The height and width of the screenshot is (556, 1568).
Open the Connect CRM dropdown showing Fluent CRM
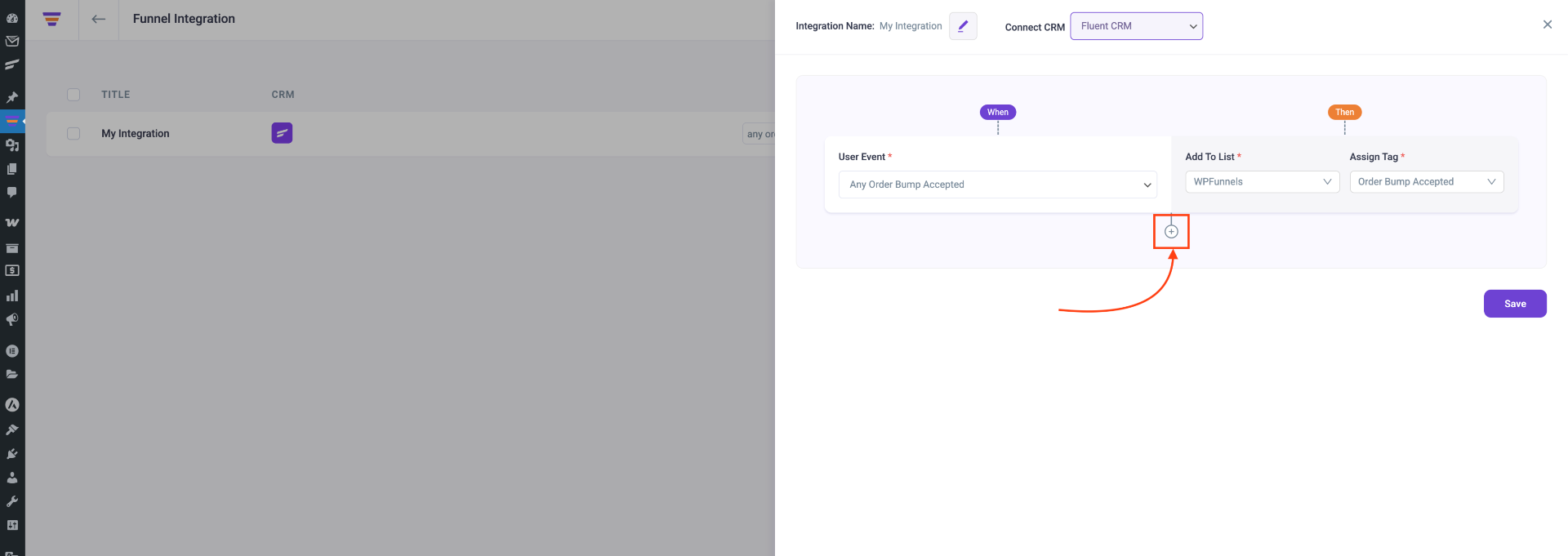[1136, 25]
